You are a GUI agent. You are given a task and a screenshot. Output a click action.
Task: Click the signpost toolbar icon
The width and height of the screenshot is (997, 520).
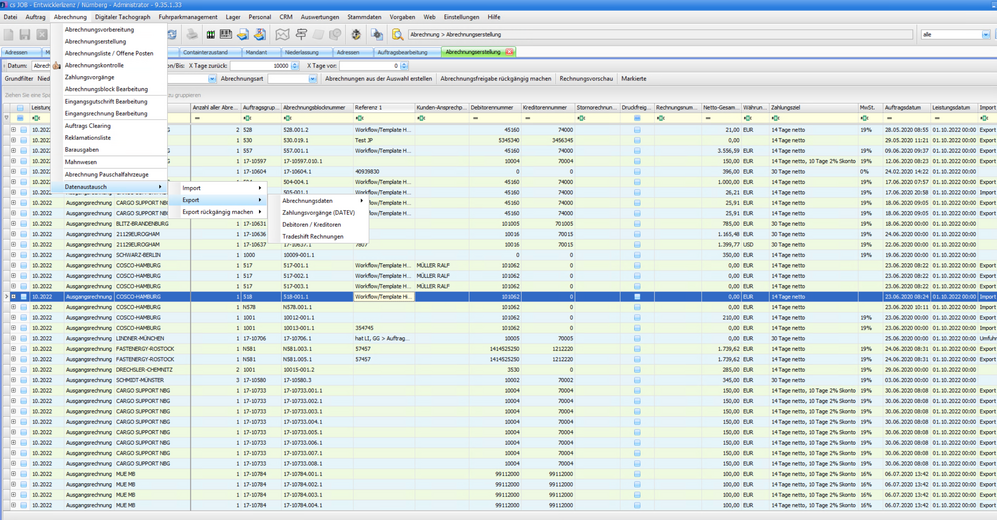pos(301,34)
